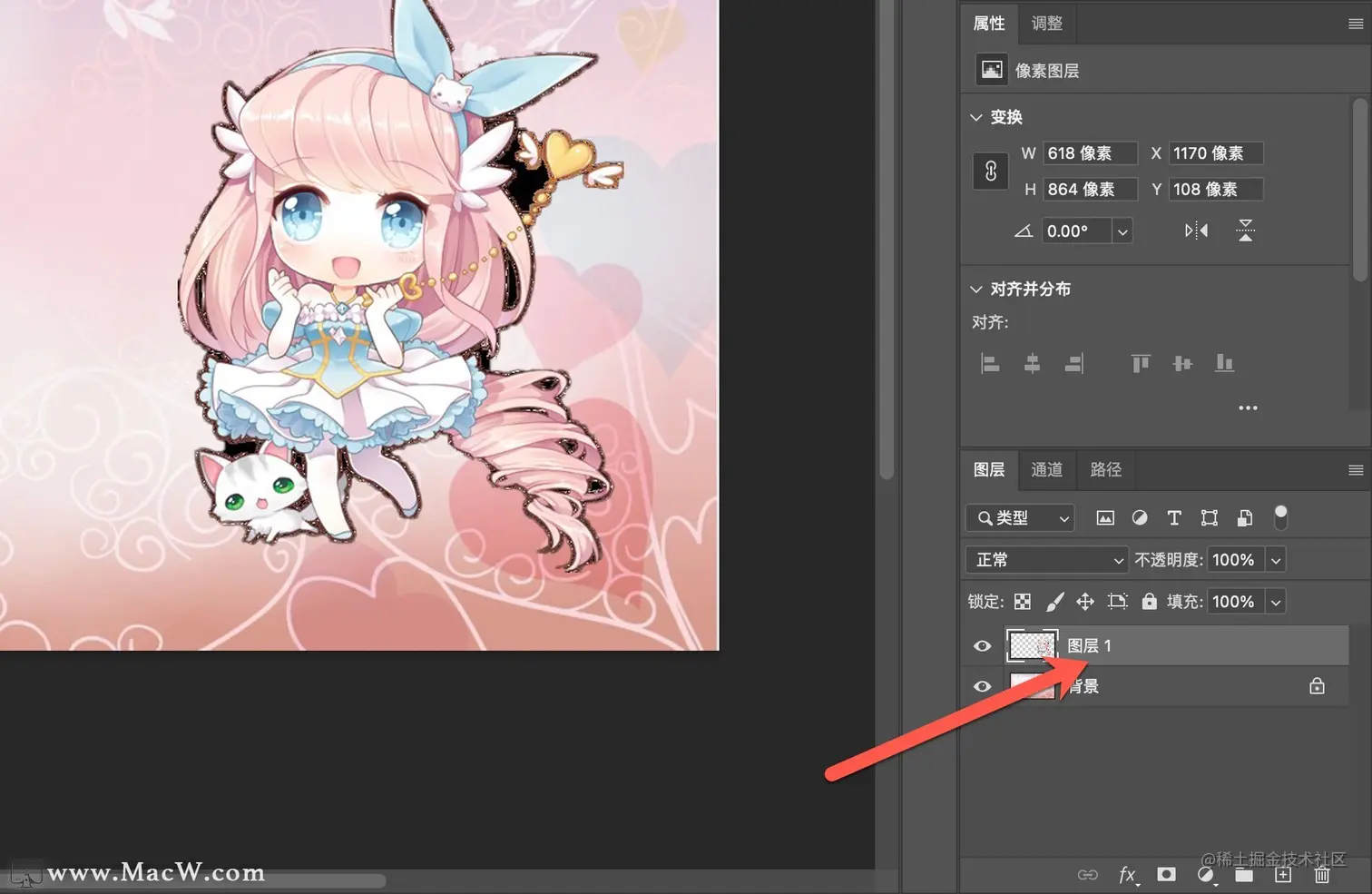This screenshot has height=894, width=1372.
Task: Hide 背景 layer with its eye icon
Action: (982, 687)
